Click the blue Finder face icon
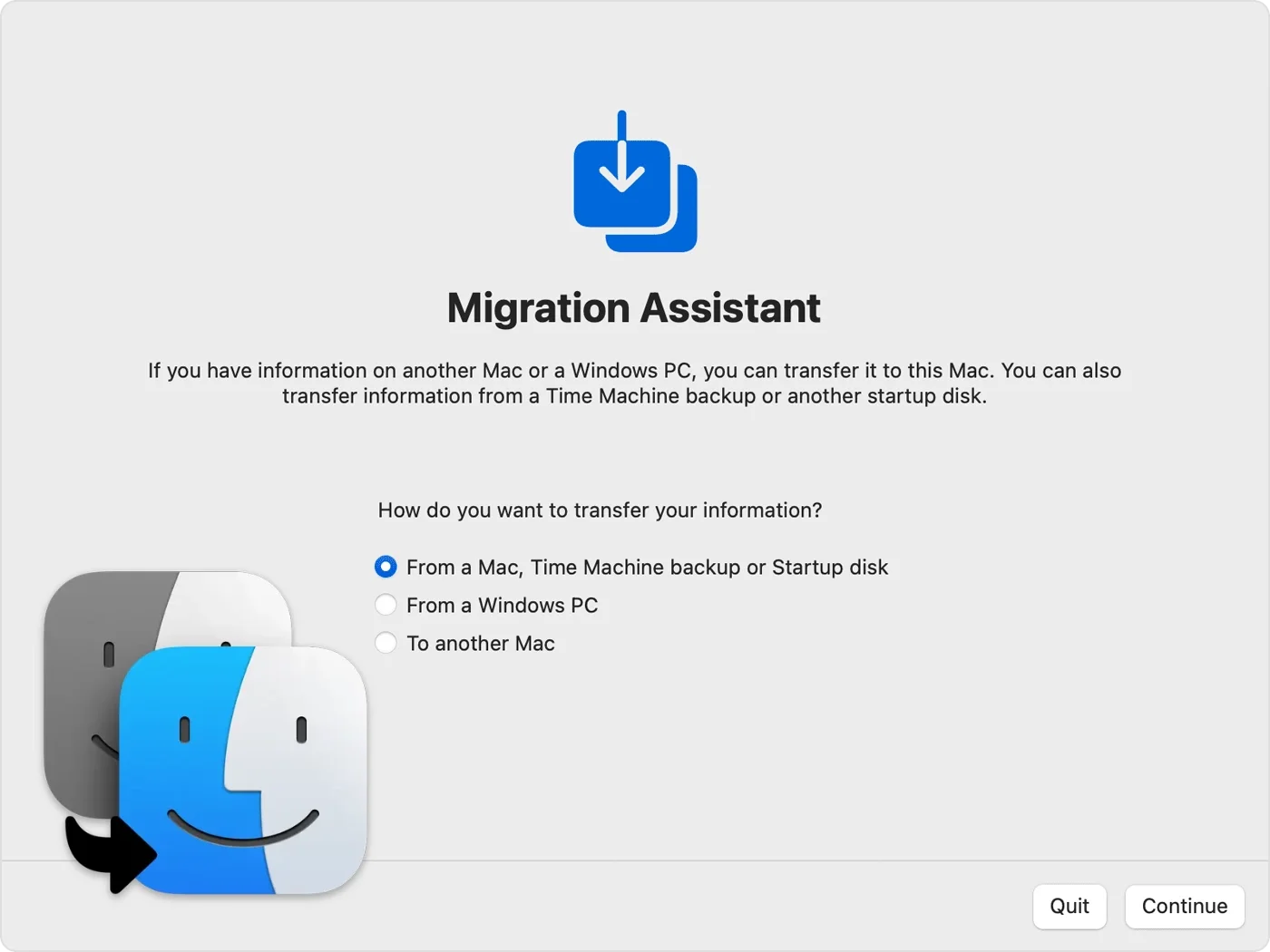Viewport: 1270px width, 952px height. (243, 770)
